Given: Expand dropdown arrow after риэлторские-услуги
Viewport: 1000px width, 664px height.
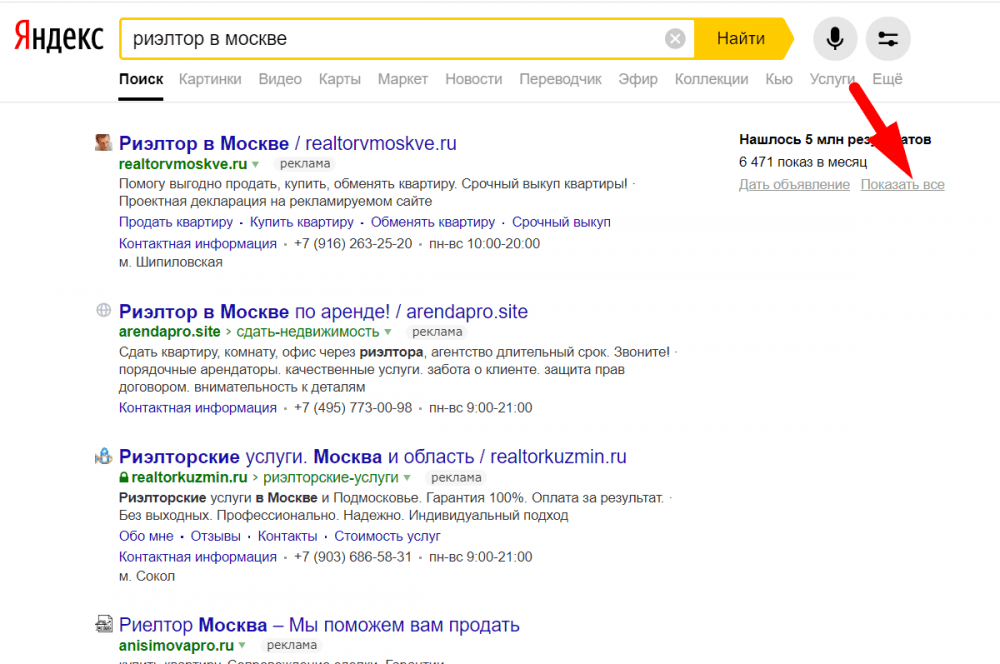Looking at the screenshot, I should point(407,478).
